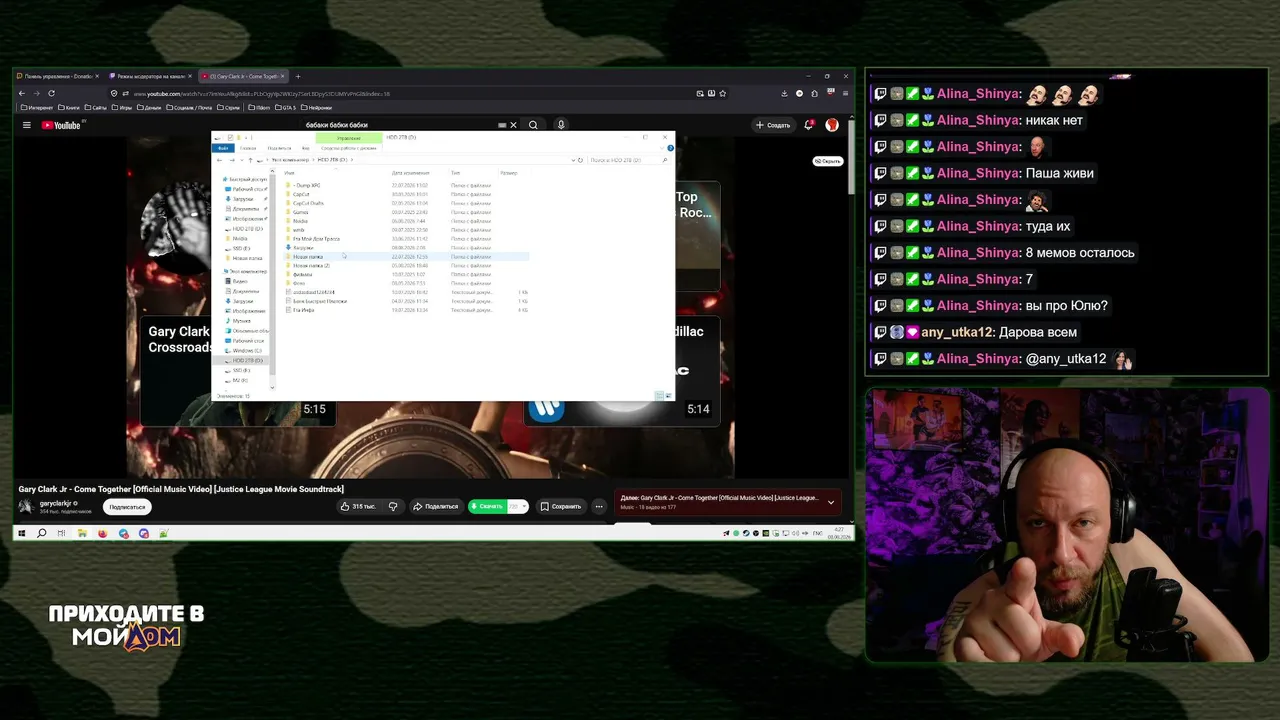
Task: Click the Поделиться (Share) button
Action: click(436, 506)
